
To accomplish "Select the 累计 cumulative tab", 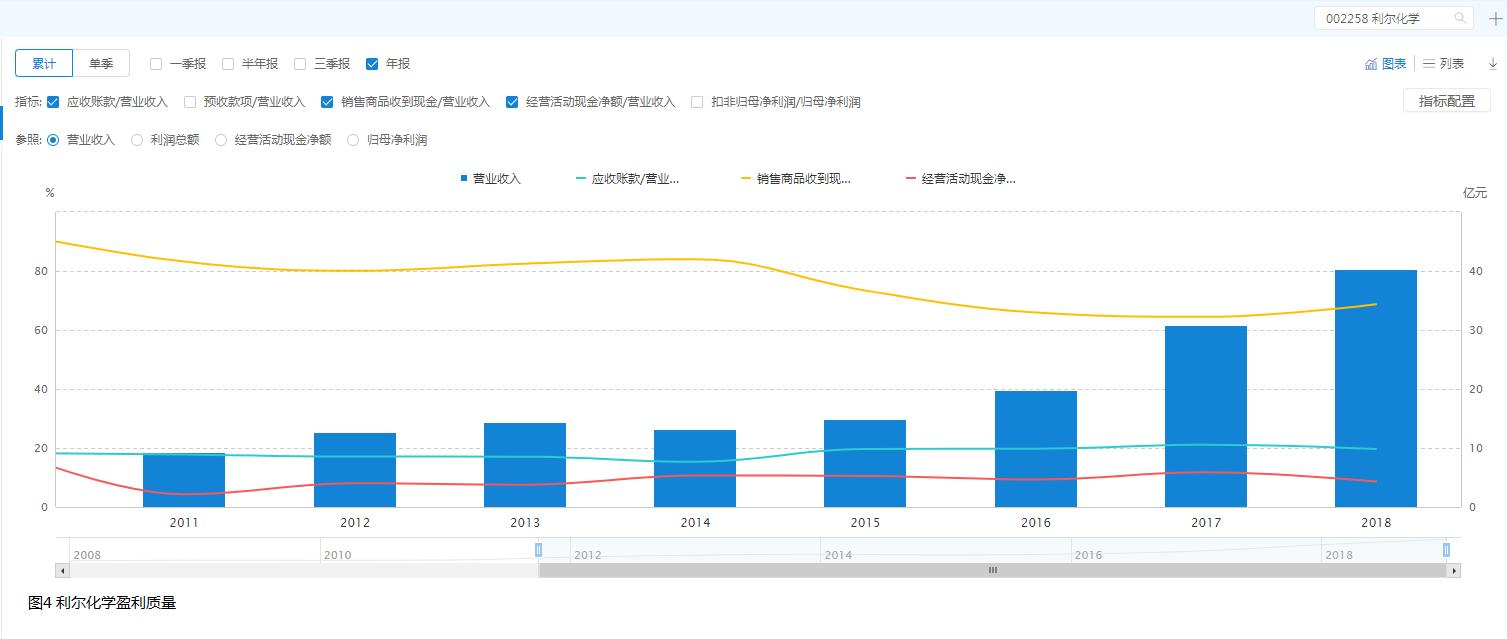I will (44, 63).
